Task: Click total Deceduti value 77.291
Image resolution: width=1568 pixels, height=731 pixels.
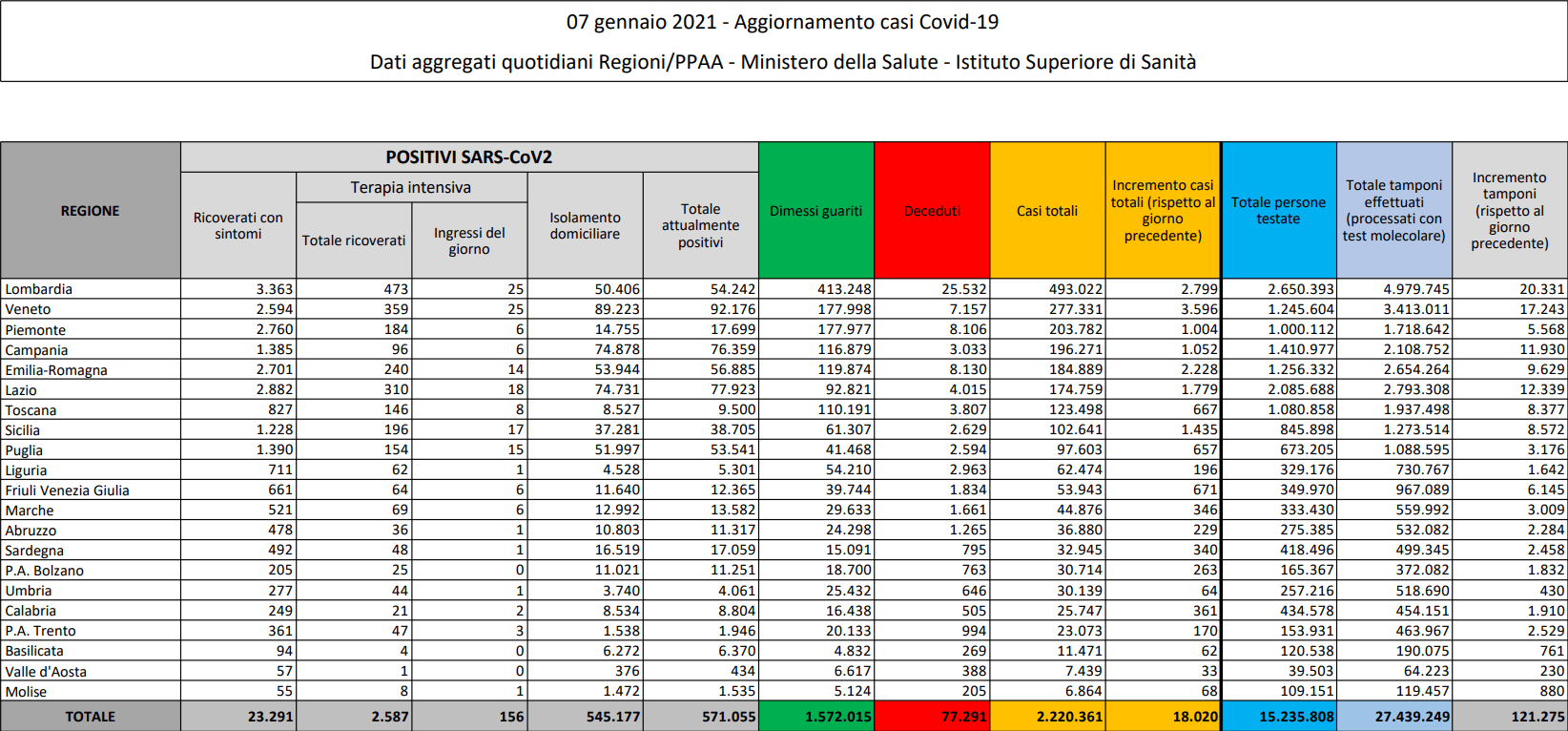Action: click(x=963, y=717)
